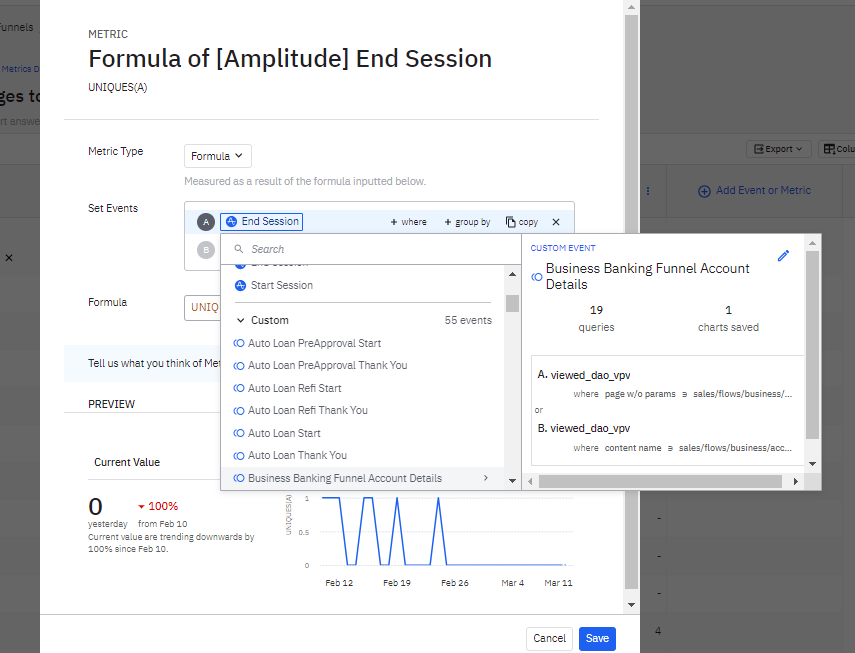Click event list scrollbar down arrow
Image resolution: width=855 pixels, height=653 pixels.
[512, 481]
